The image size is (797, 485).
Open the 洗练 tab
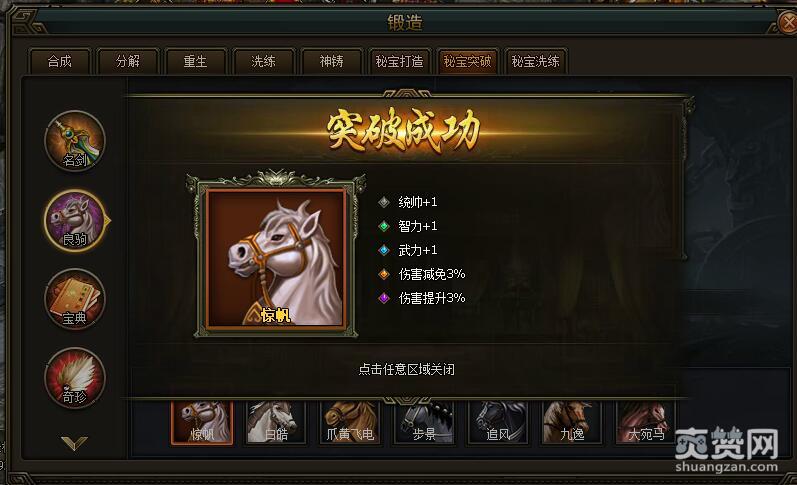click(263, 62)
